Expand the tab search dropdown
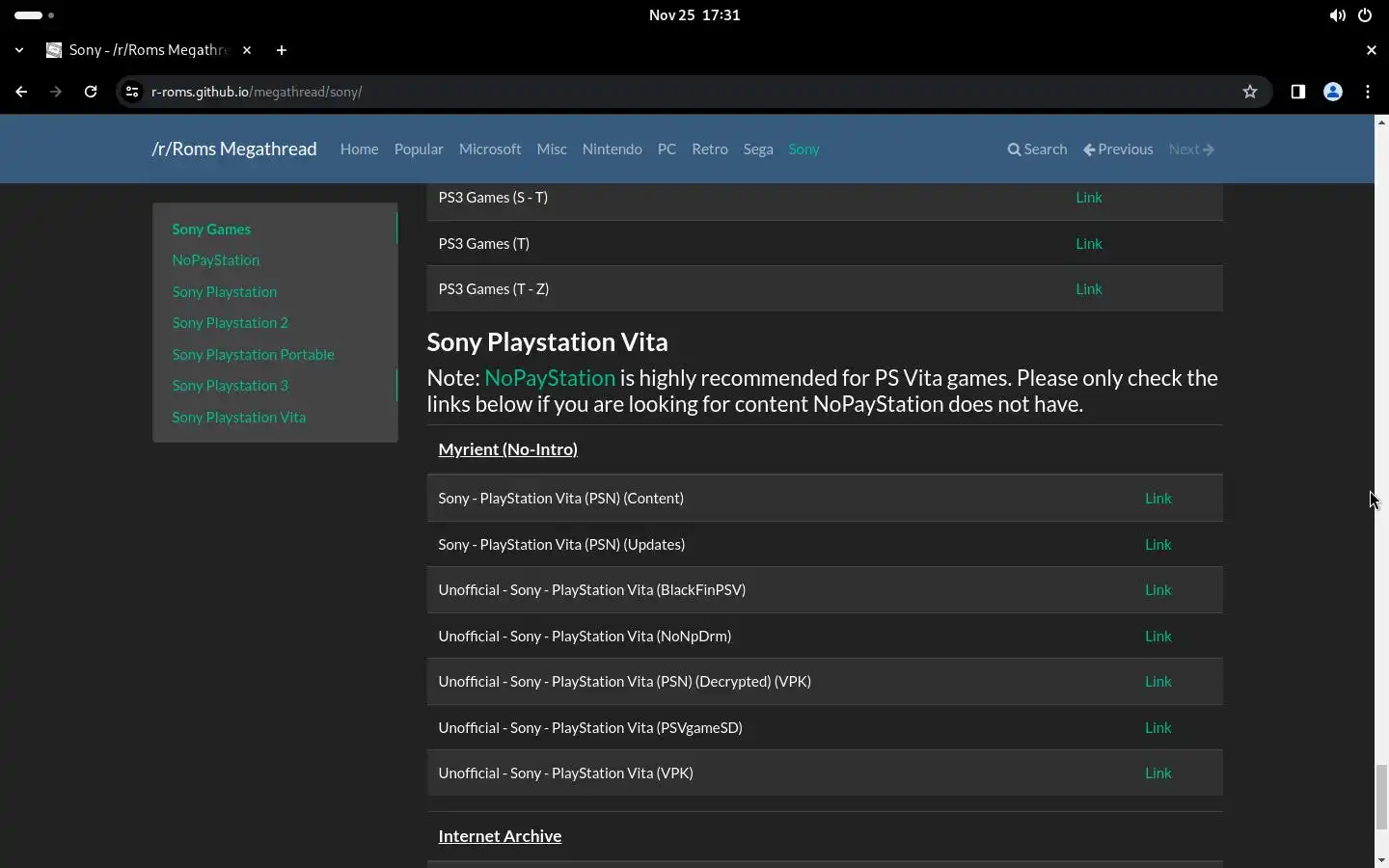Viewport: 1389px width, 868px height. (19, 50)
